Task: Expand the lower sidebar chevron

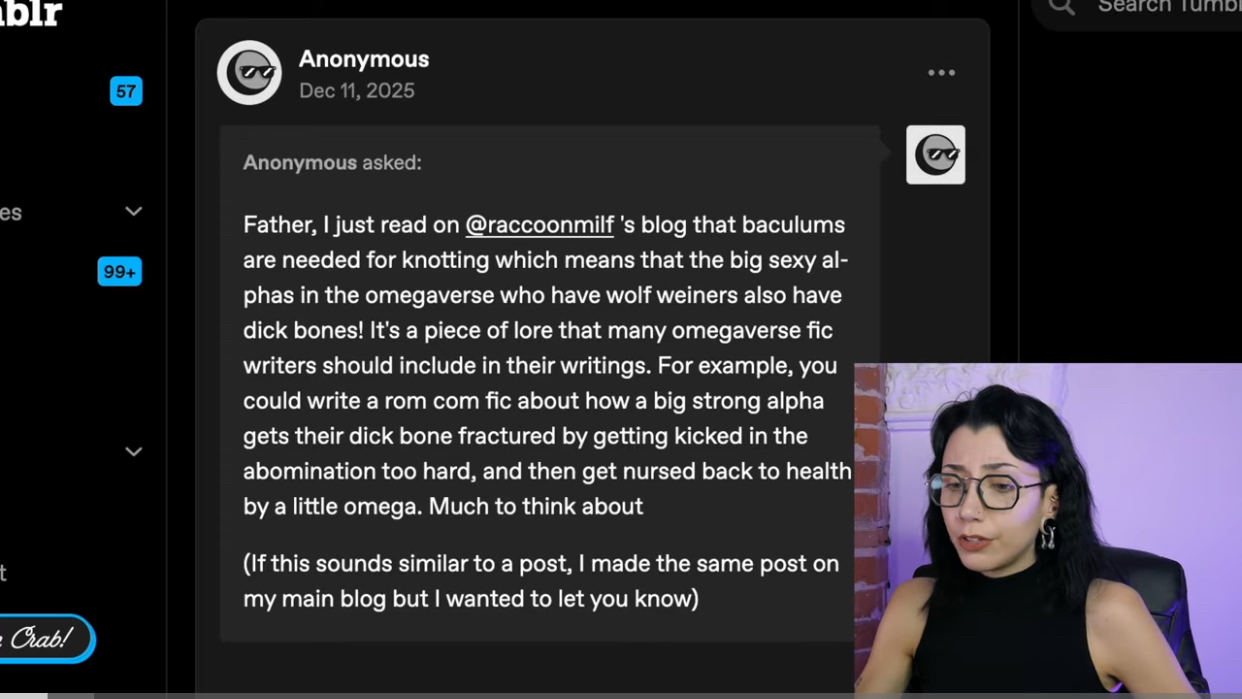Action: pos(133,452)
